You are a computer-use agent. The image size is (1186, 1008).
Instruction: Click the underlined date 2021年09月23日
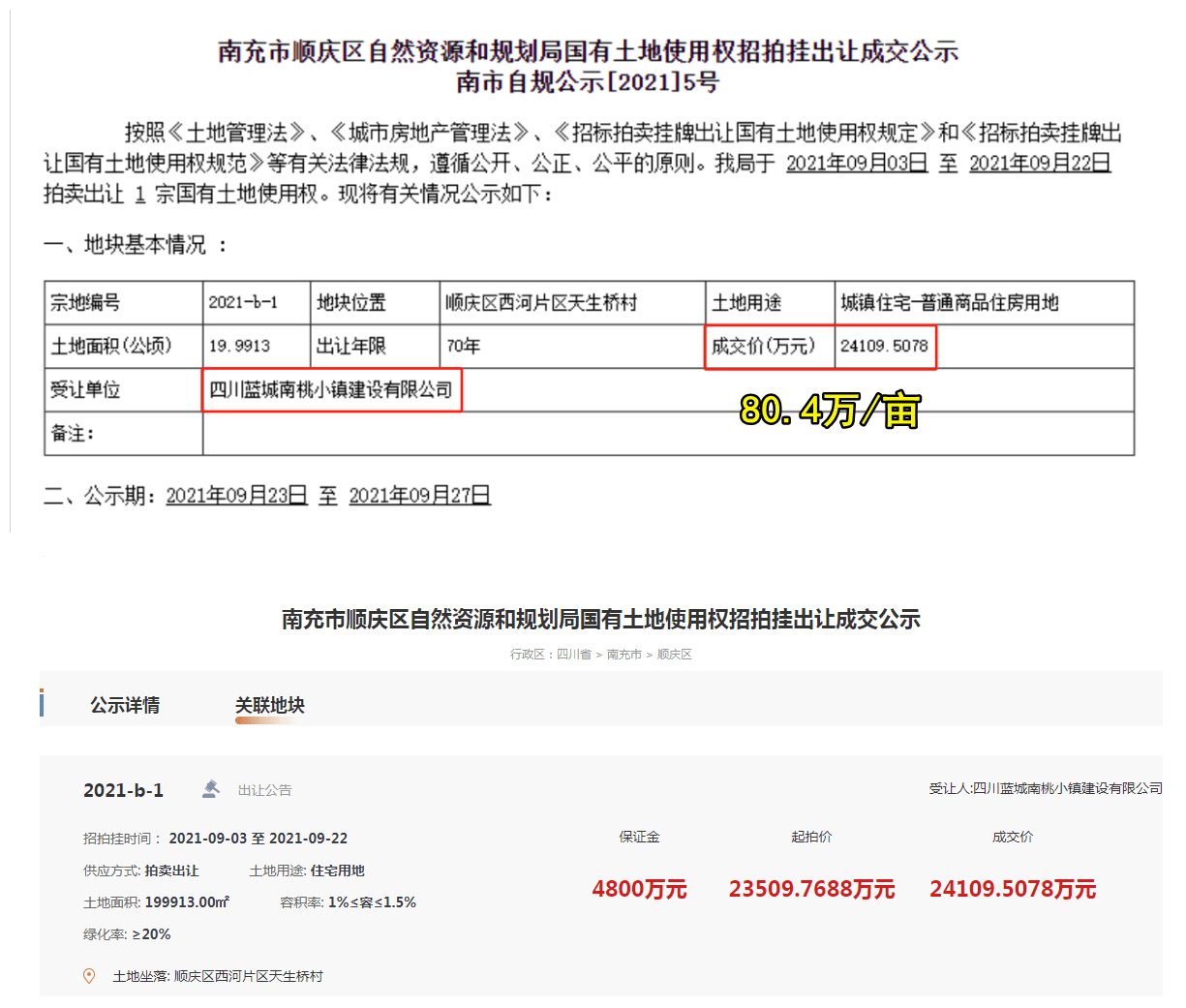(236, 494)
